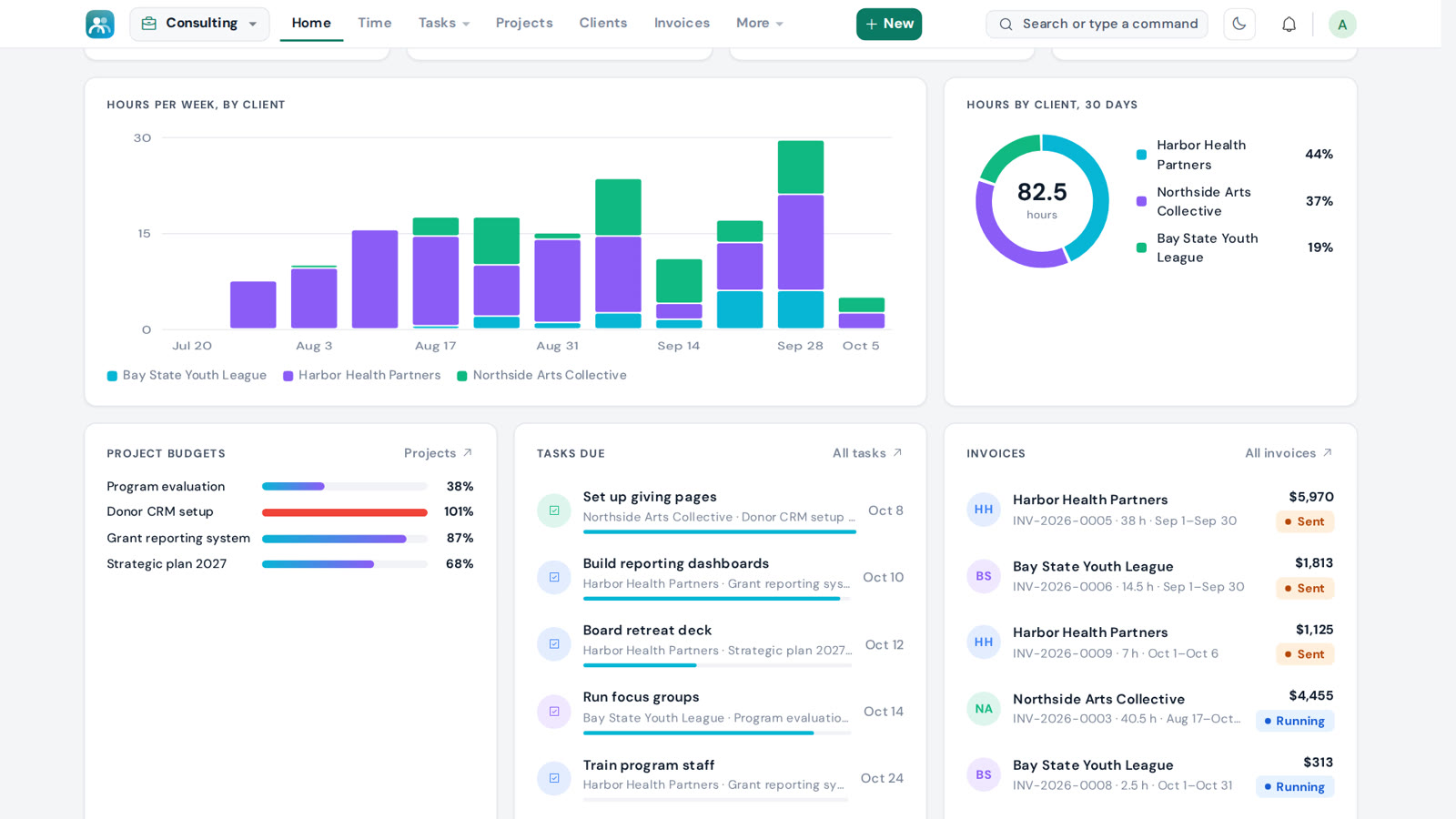The image size is (1456, 819).
Task: Open Projects link in Project Budgets
Action: pos(439,453)
